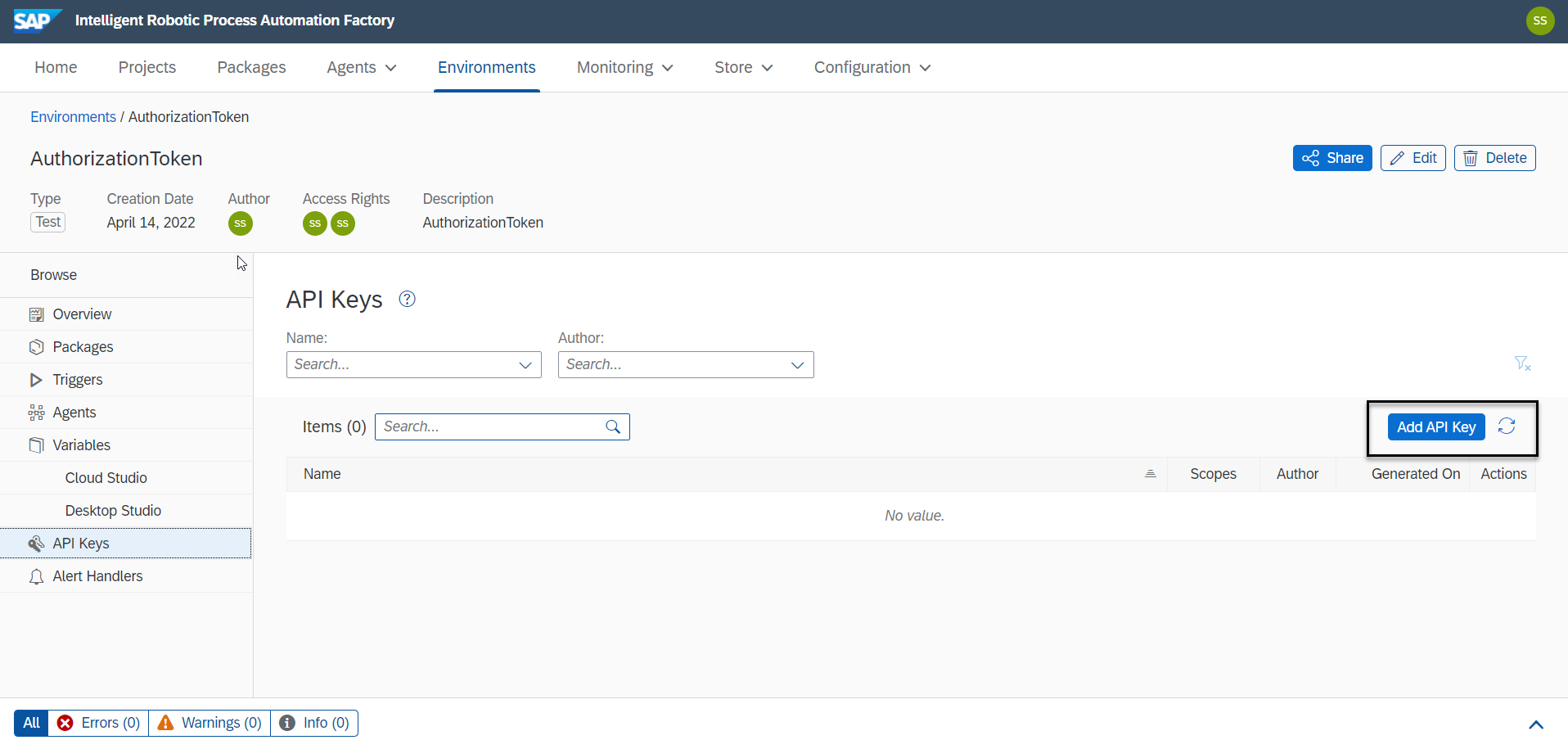Click the second Access Rights SS avatar
Viewport: 1568px width, 740px height.
(x=343, y=223)
